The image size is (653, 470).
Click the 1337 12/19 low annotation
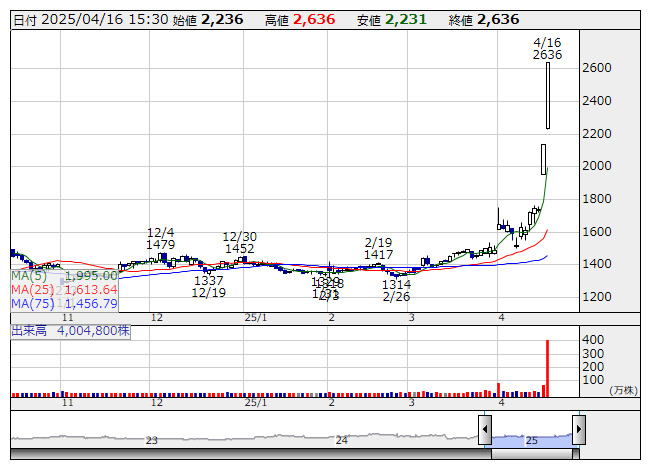[x=209, y=287]
